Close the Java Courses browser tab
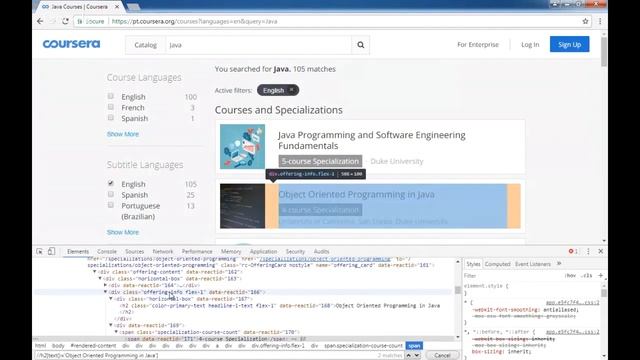 (x=117, y=7)
